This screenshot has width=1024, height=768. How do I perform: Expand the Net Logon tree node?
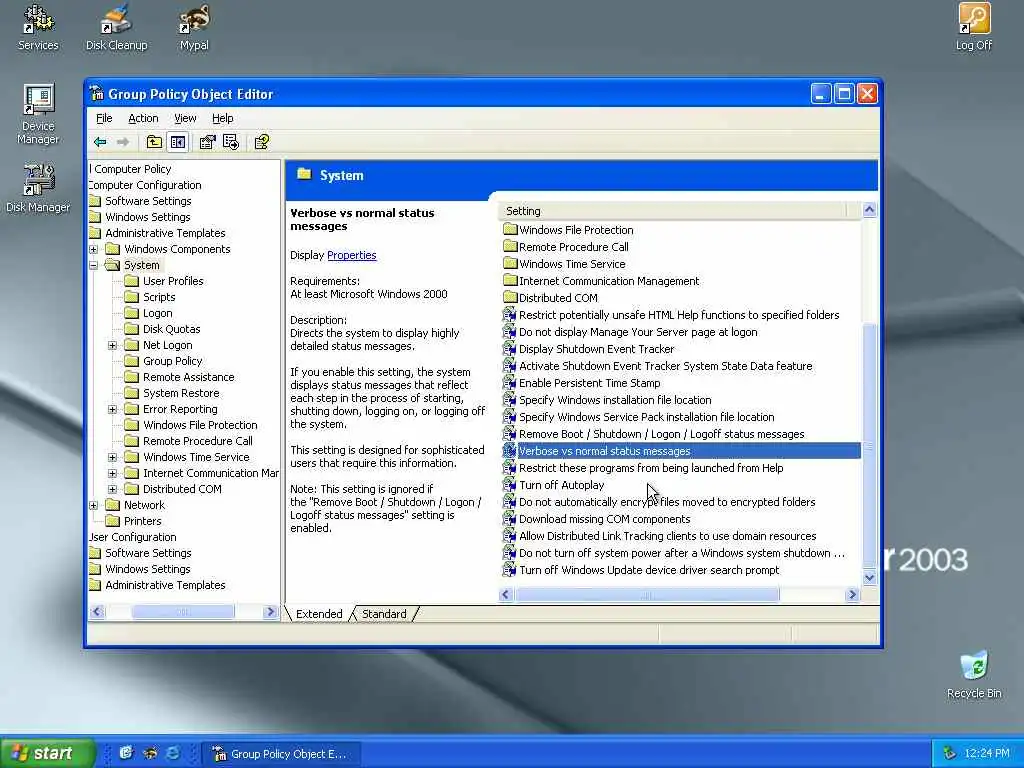(112, 345)
